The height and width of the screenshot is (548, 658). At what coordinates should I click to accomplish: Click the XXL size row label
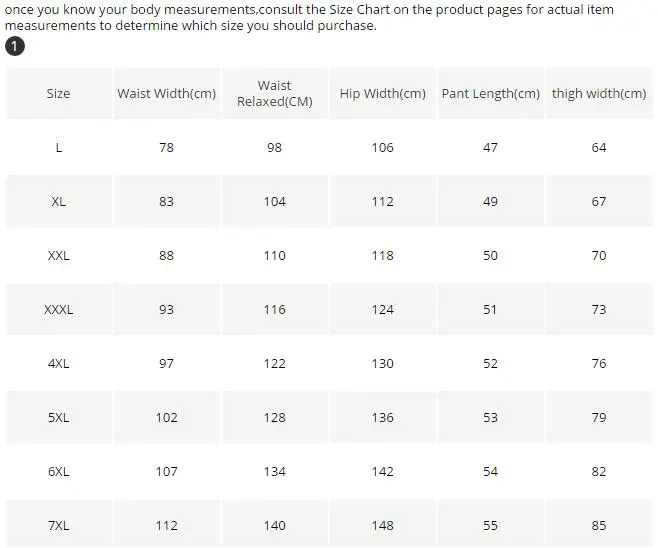pos(58,255)
